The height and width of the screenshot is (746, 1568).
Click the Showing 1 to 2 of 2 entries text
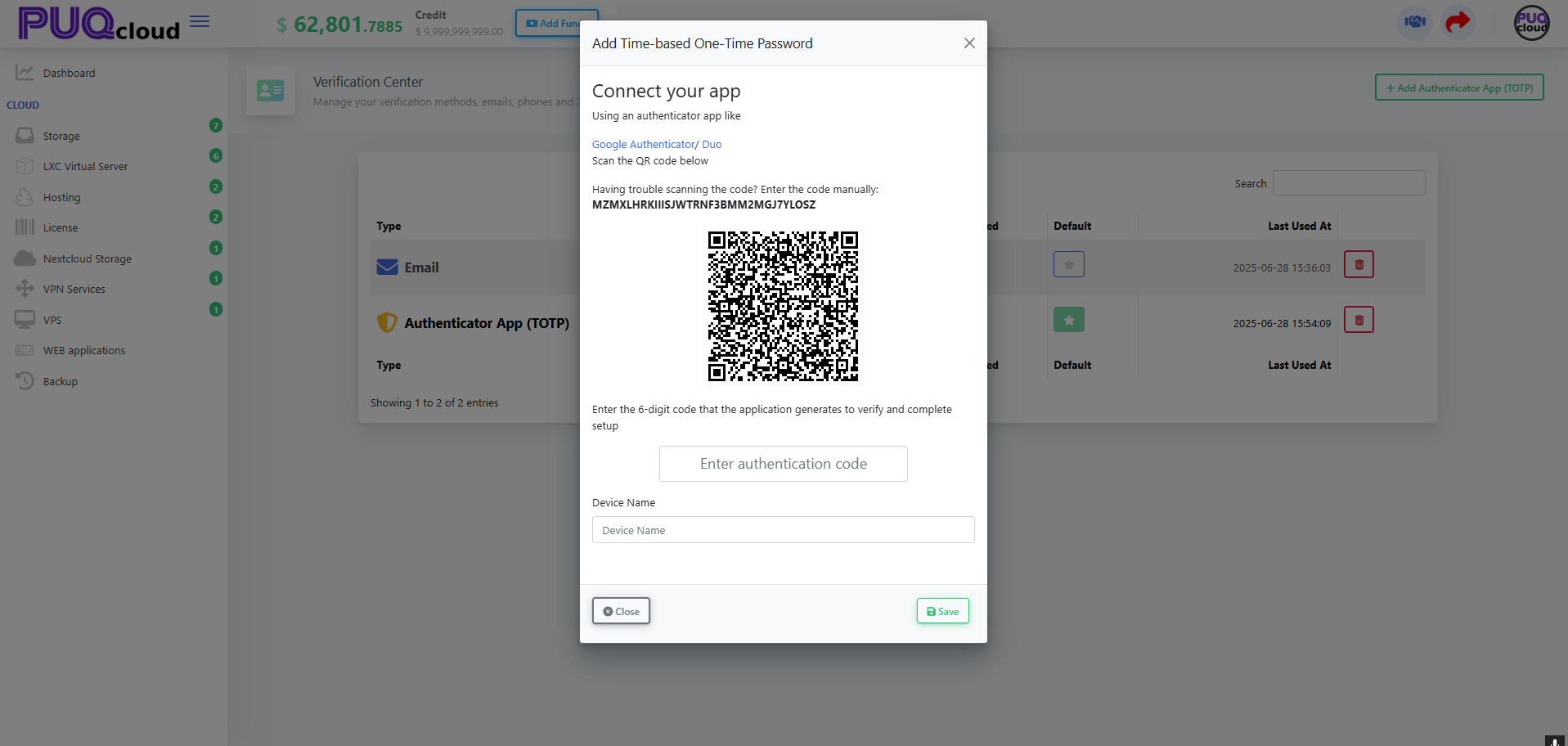(x=434, y=403)
